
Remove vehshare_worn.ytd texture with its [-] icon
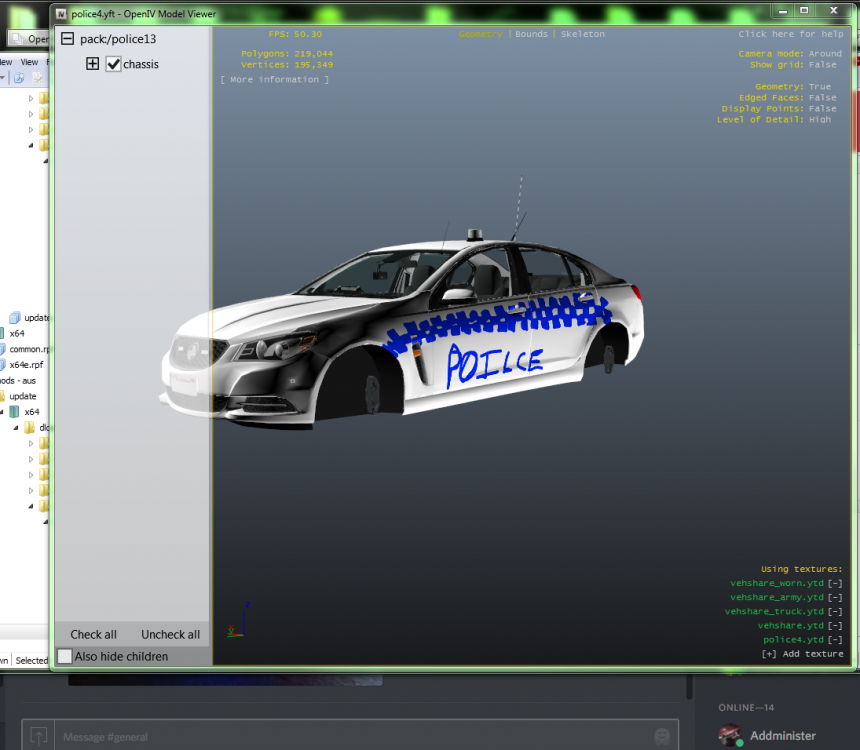coord(834,583)
